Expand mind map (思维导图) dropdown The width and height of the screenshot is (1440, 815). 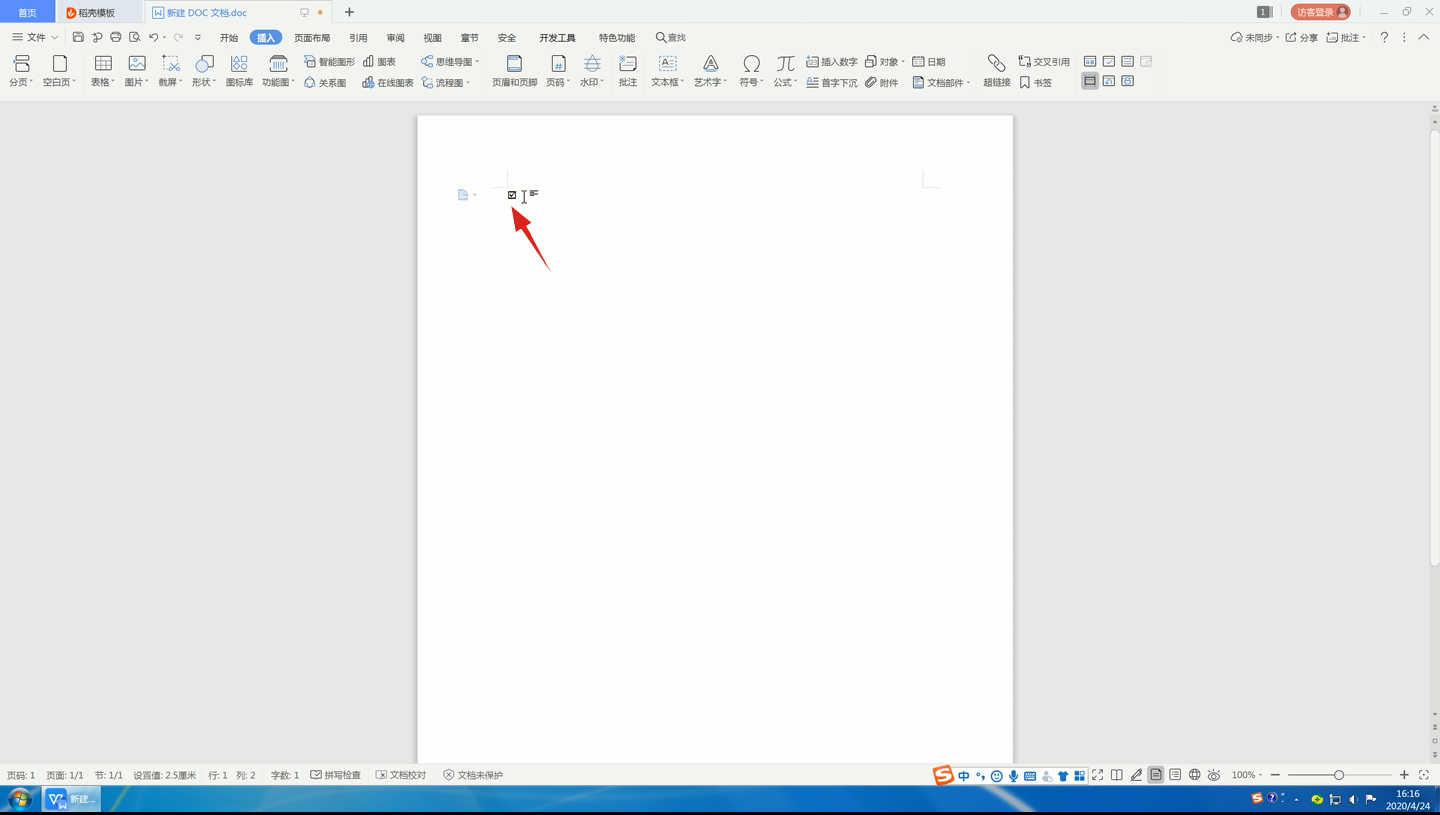click(x=449, y=62)
